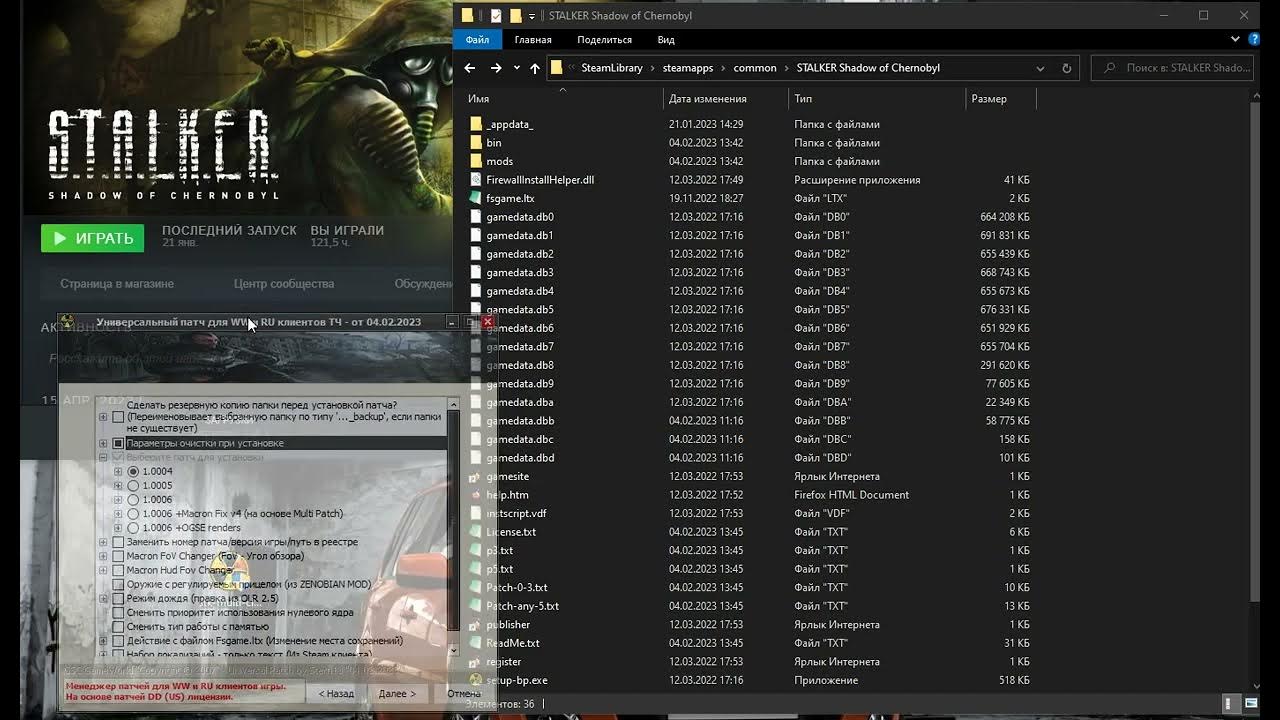Toggle 'Сменить тип работы с памятью' checkbox

[x=119, y=626]
